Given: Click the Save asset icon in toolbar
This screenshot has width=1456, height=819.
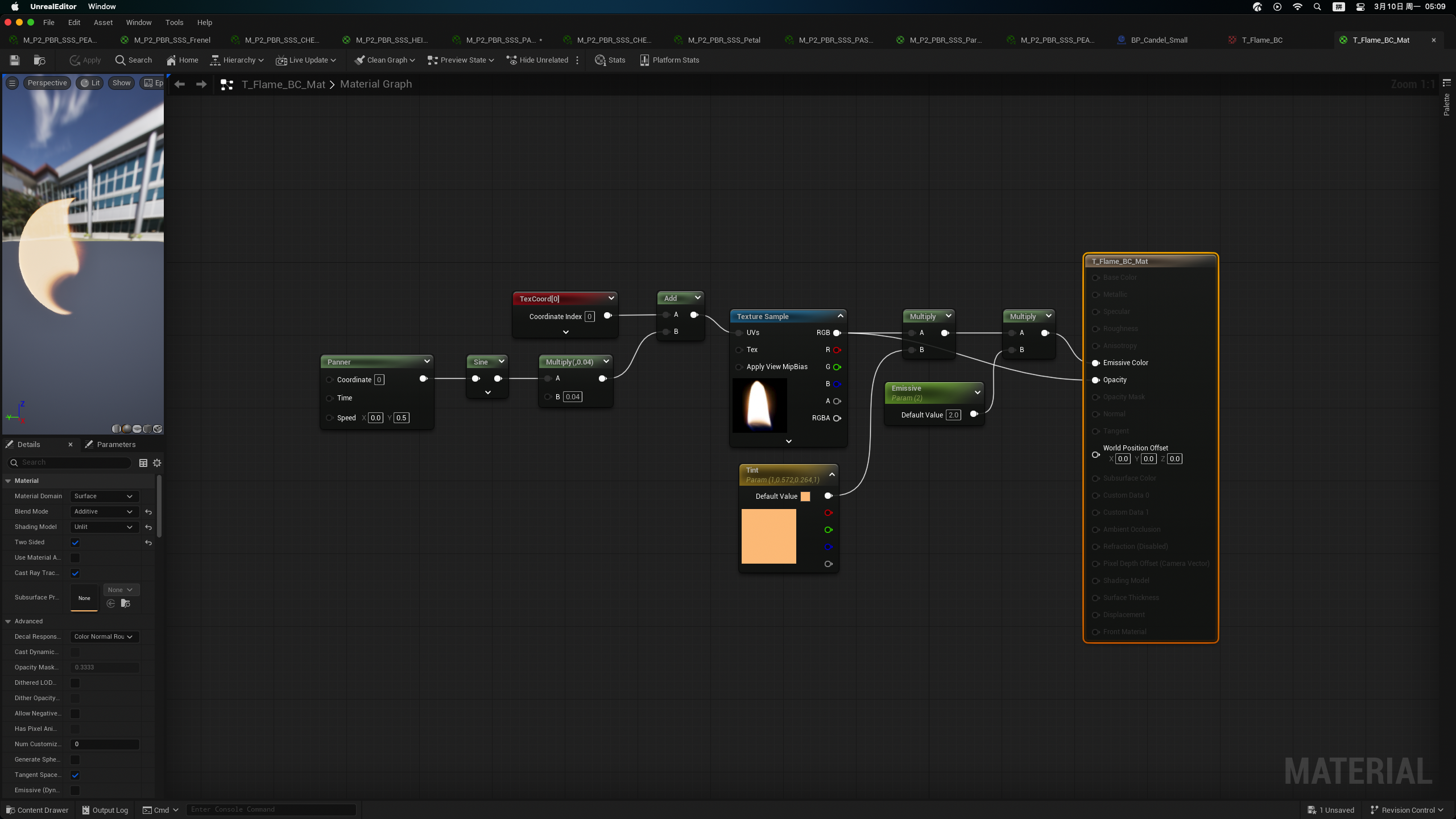Looking at the screenshot, I should point(15,60).
